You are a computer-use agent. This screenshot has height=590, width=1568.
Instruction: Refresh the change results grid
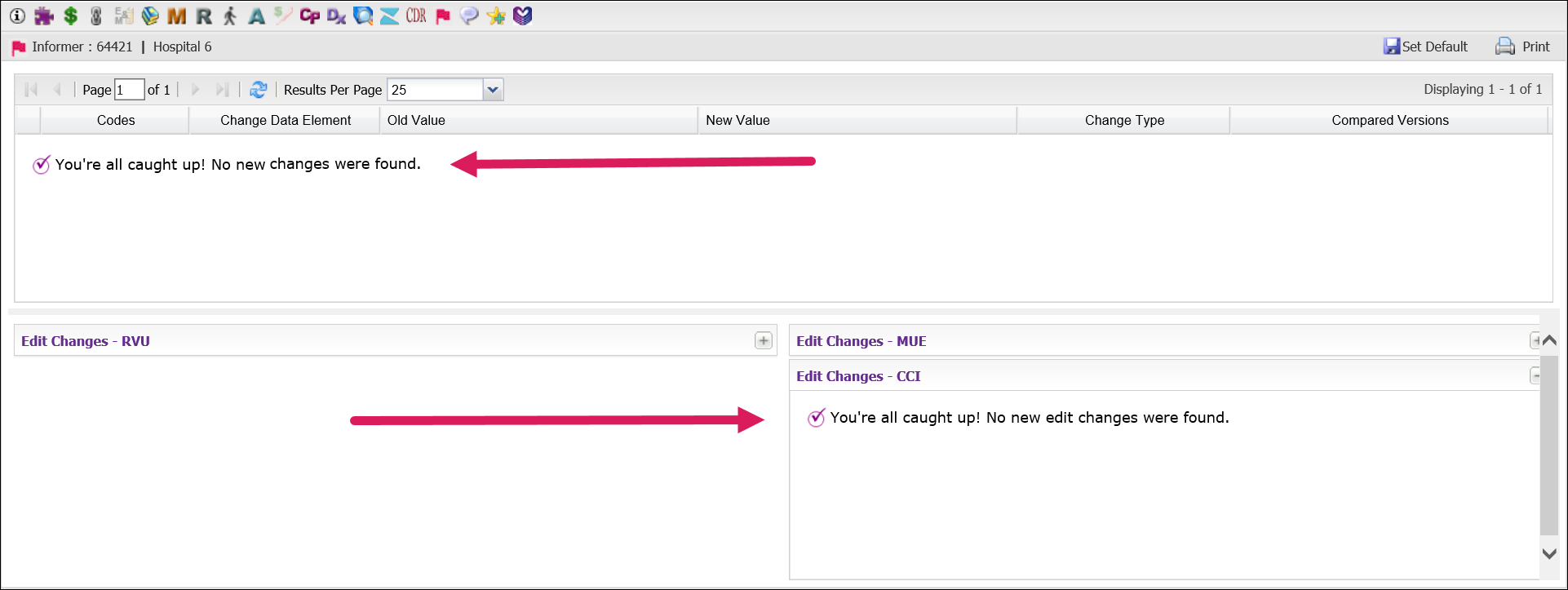pyautogui.click(x=259, y=90)
